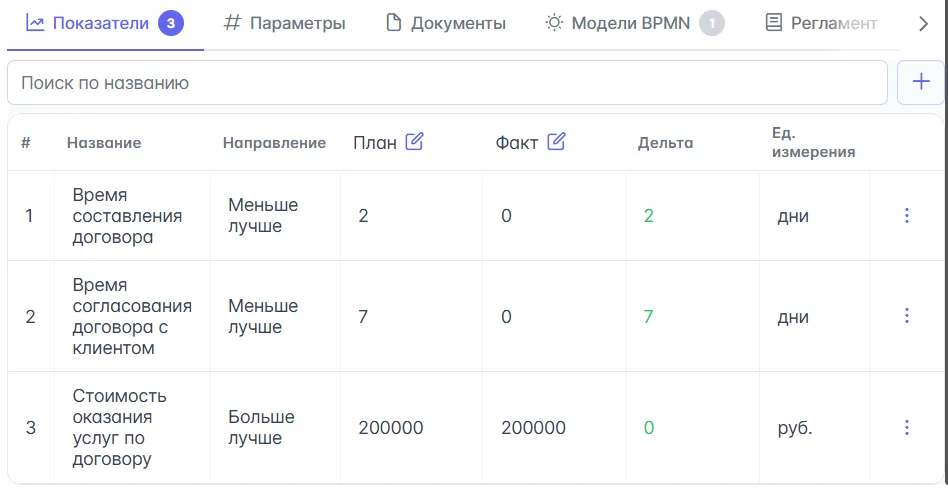
Task: Select the Показатели tab
Action: pyautogui.click(x=104, y=23)
